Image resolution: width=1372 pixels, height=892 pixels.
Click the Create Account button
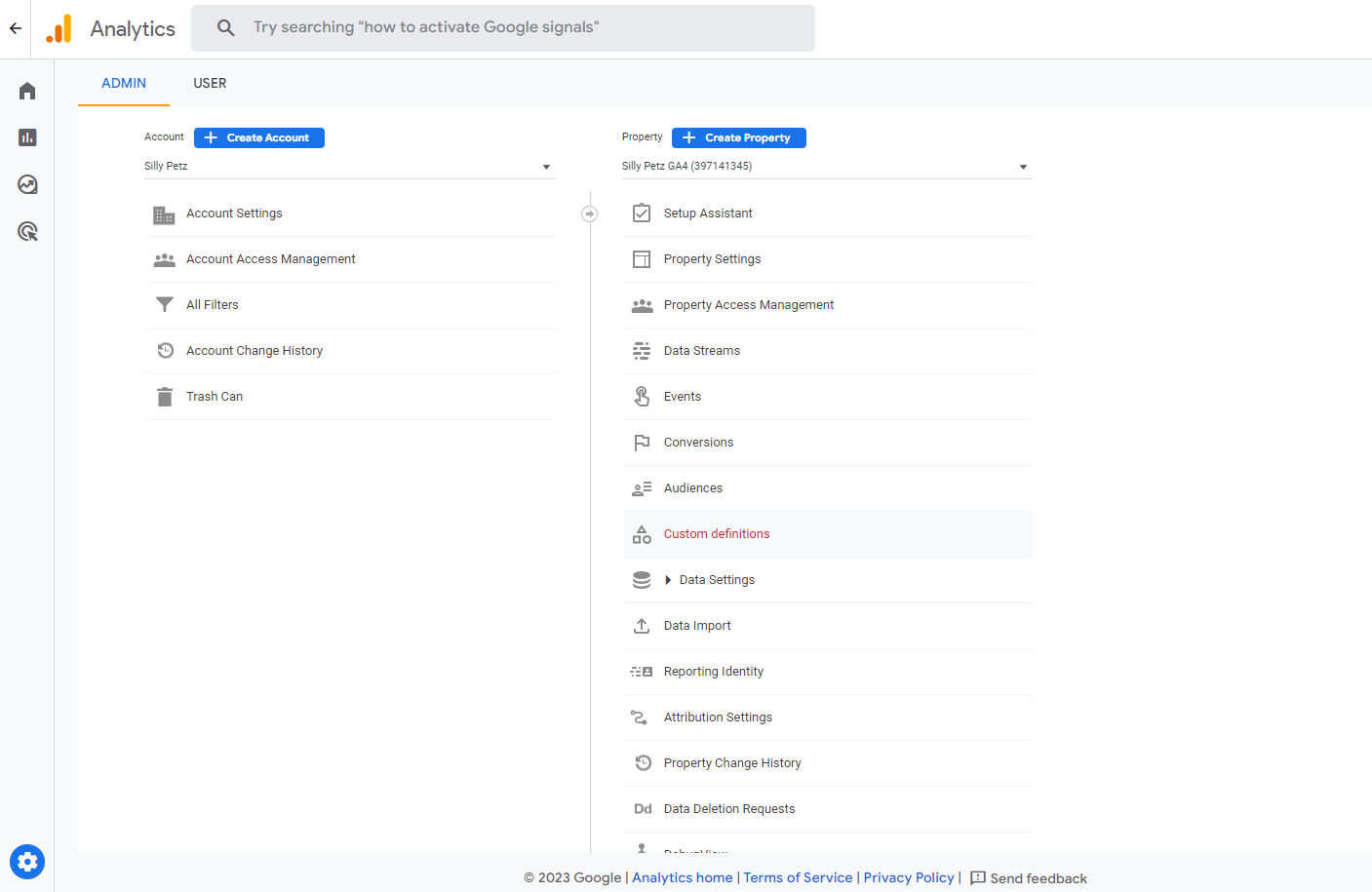259,137
